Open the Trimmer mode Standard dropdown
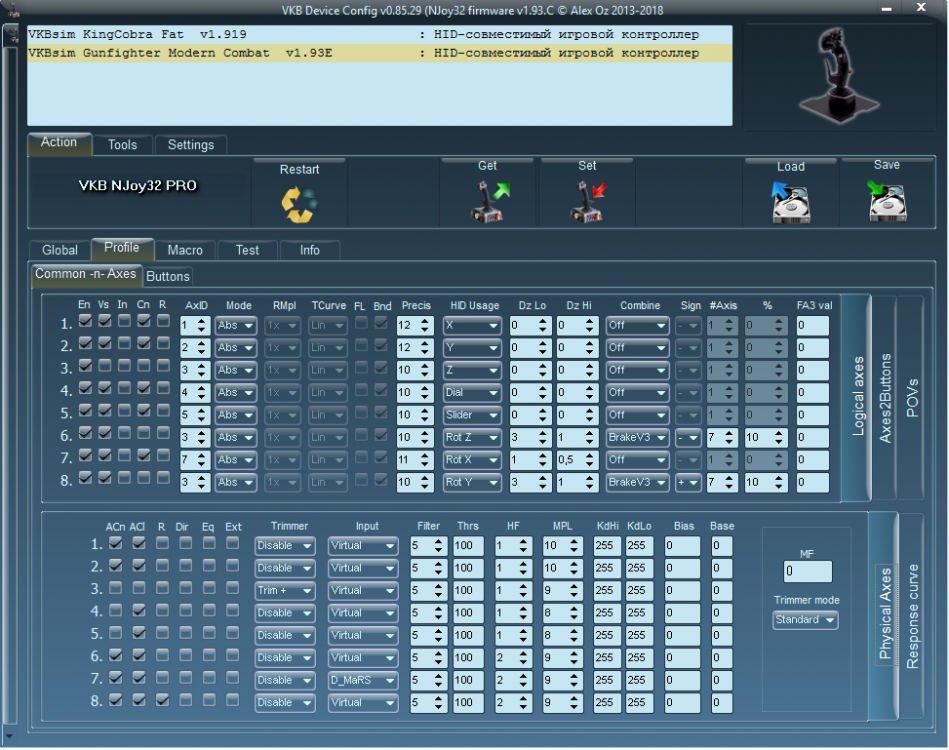 [x=805, y=620]
